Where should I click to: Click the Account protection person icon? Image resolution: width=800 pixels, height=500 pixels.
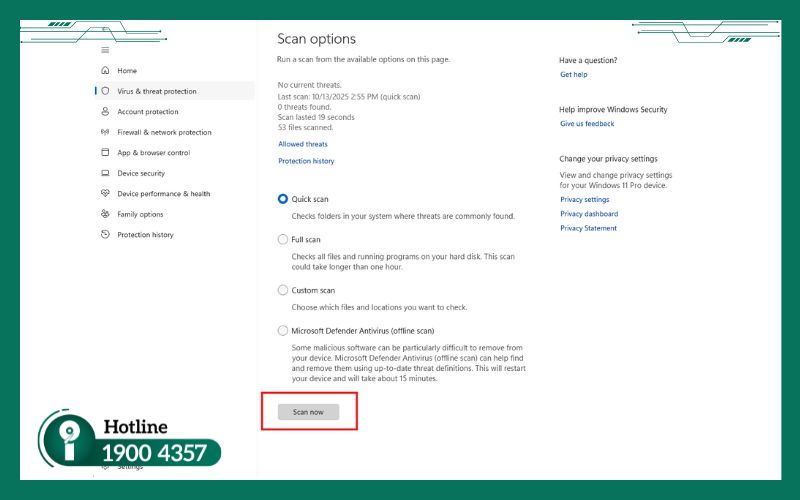coord(105,112)
